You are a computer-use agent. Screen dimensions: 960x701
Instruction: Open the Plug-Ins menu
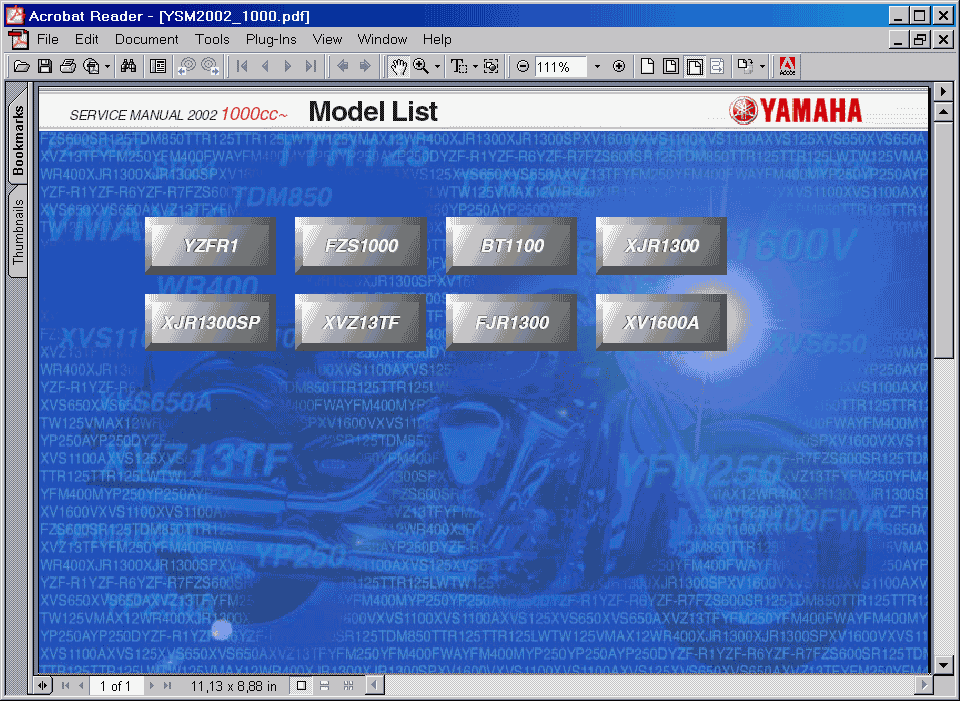(271, 39)
